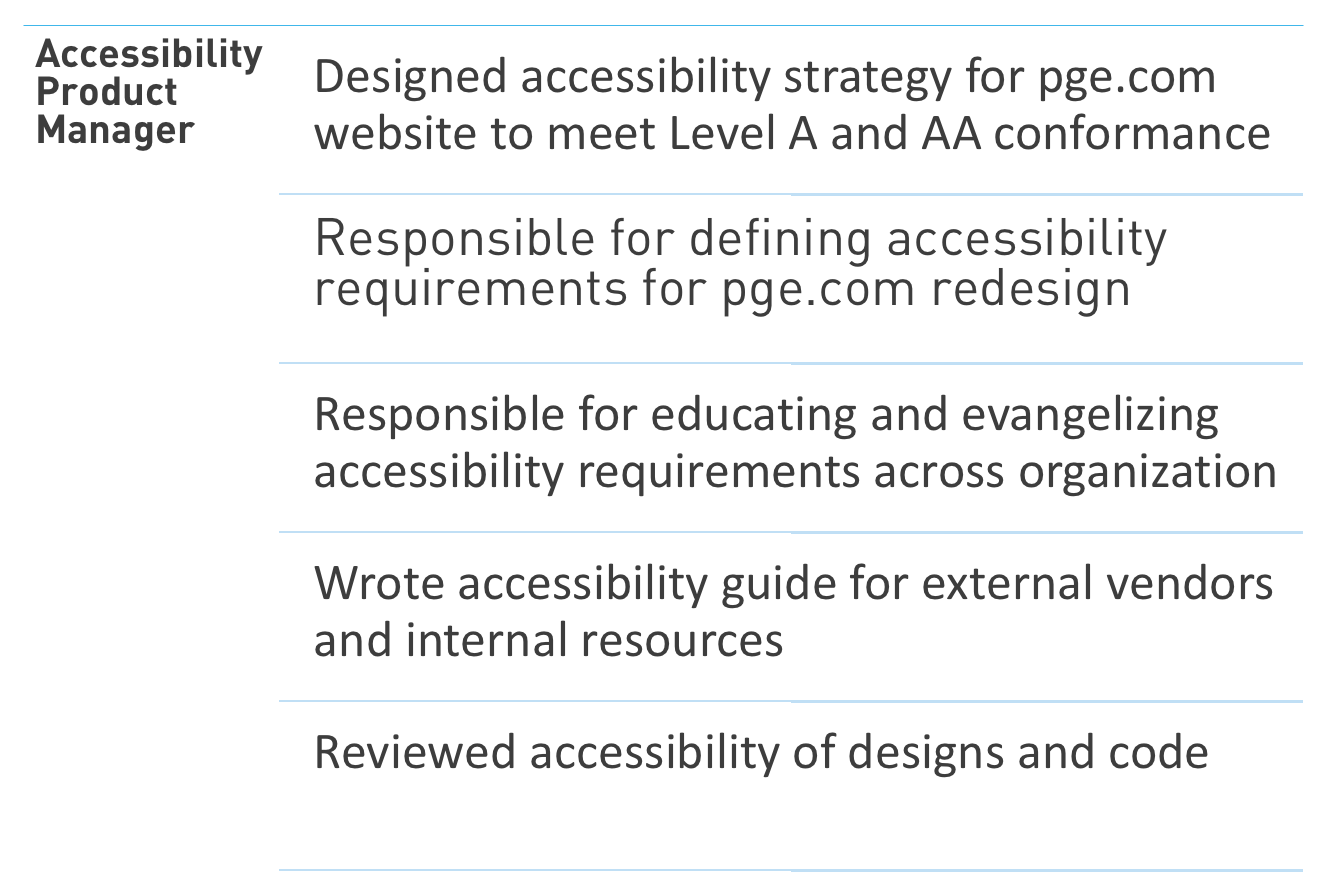Click the 'Level A and AA conformance' text
Image resolution: width=1325 pixels, height=894 pixels.
970,133
